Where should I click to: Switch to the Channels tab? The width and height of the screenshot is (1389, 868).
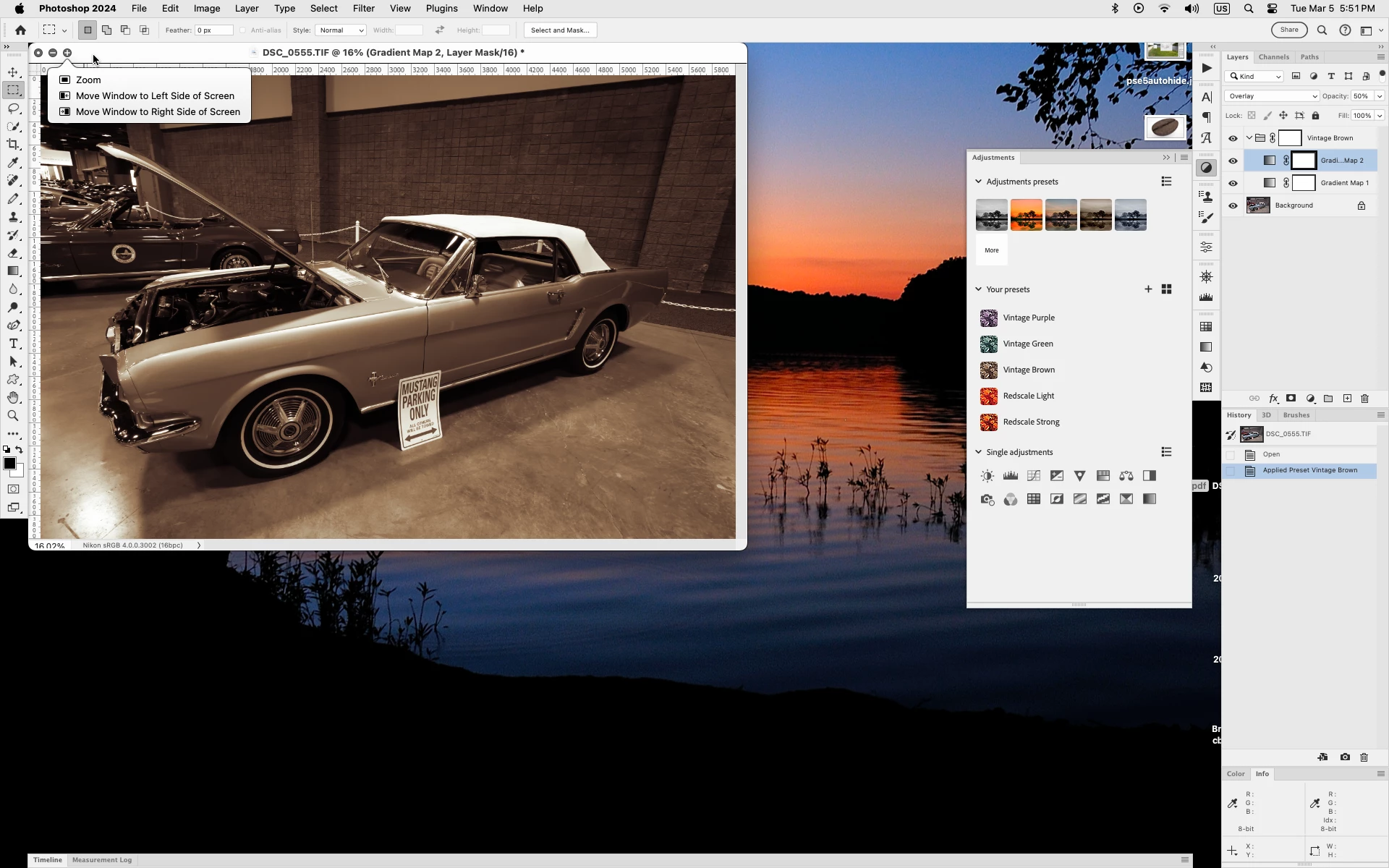[x=1273, y=57]
